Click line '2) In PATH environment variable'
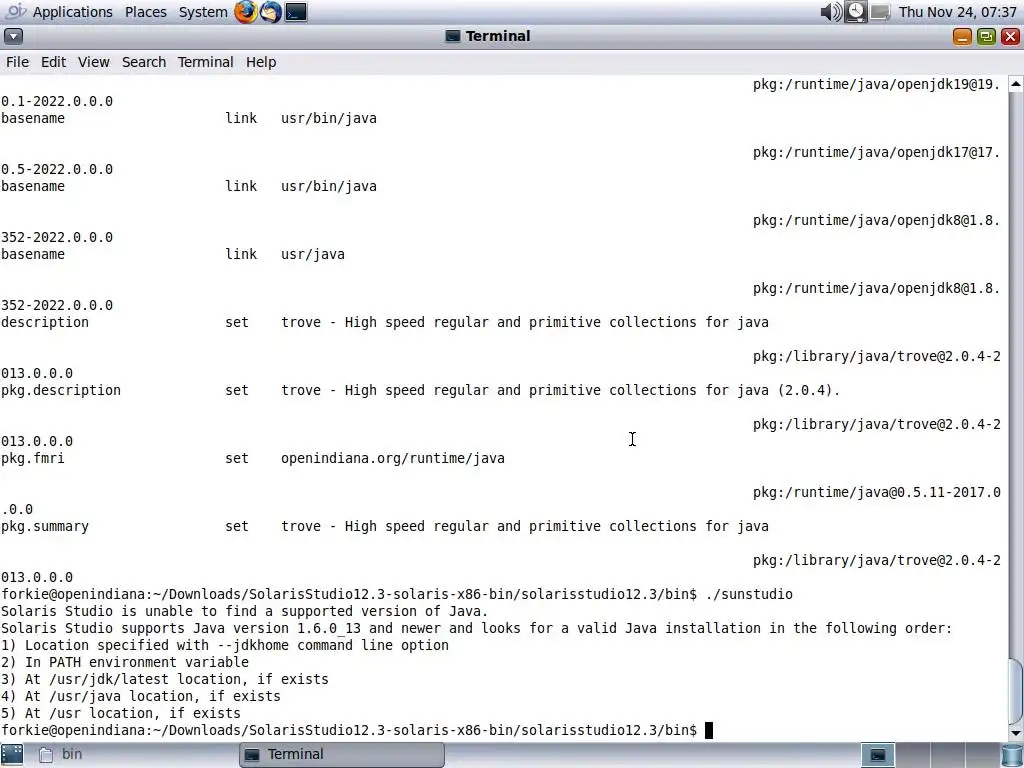 click(125, 662)
